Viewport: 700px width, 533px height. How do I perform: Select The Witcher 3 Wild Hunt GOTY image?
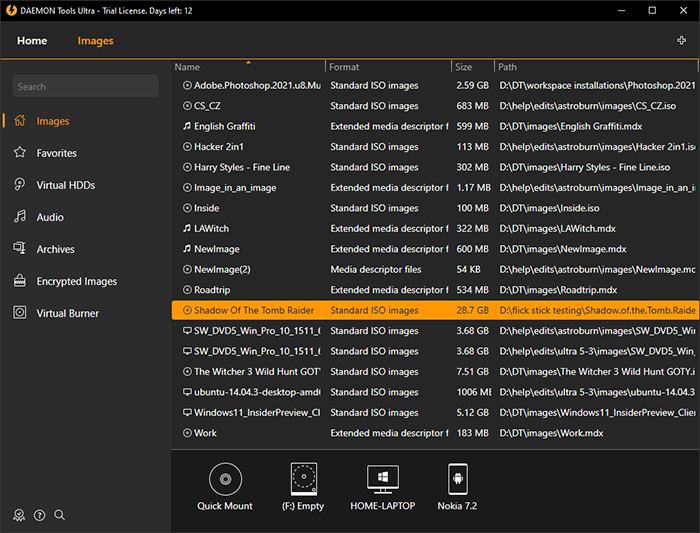pos(257,372)
